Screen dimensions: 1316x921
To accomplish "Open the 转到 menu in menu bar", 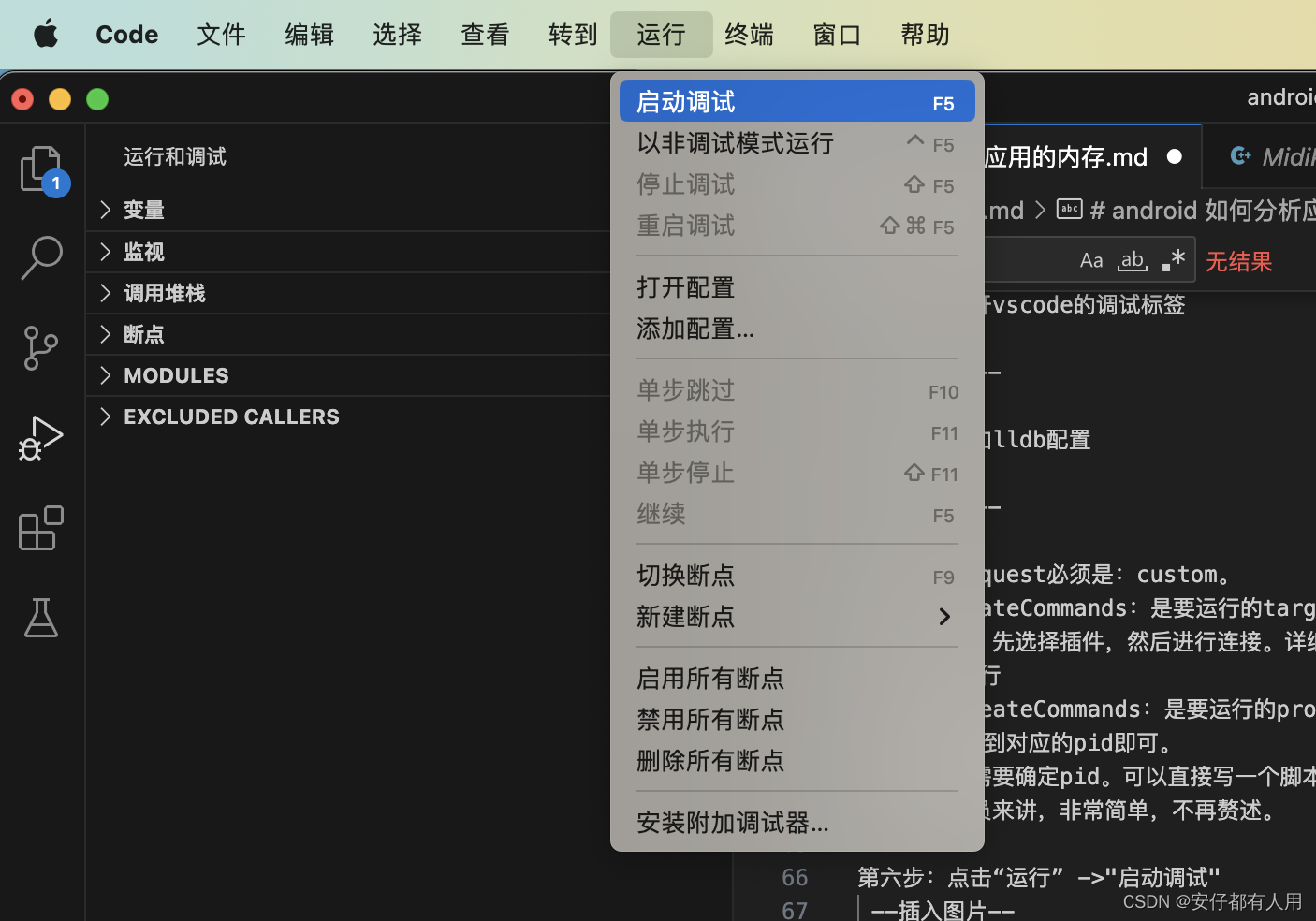I will pos(574,35).
